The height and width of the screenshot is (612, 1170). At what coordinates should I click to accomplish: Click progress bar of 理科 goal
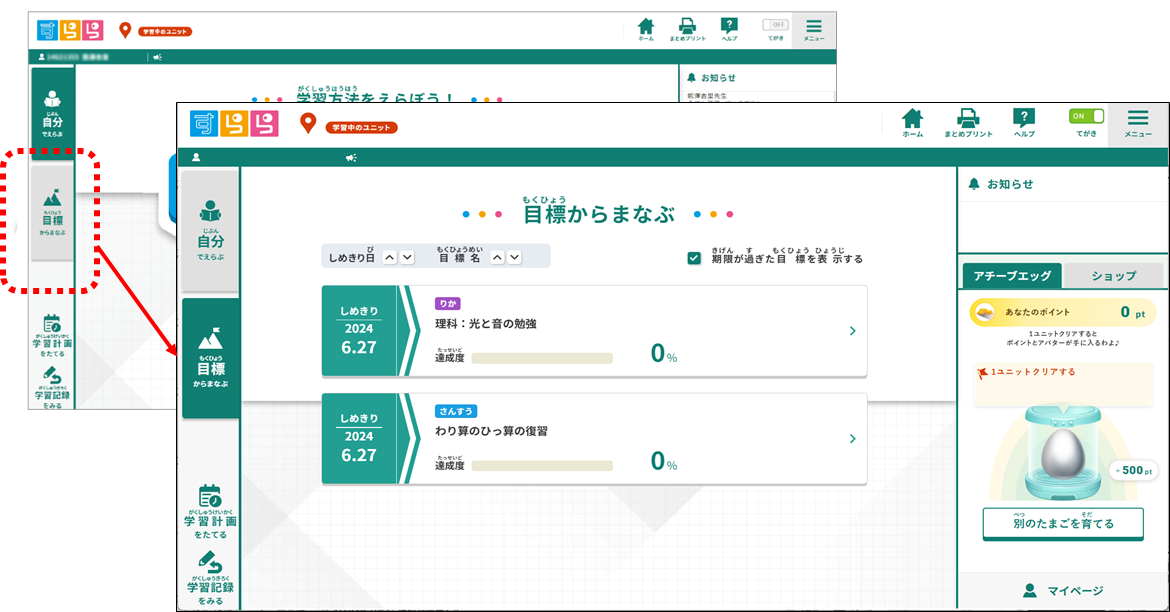coord(542,358)
